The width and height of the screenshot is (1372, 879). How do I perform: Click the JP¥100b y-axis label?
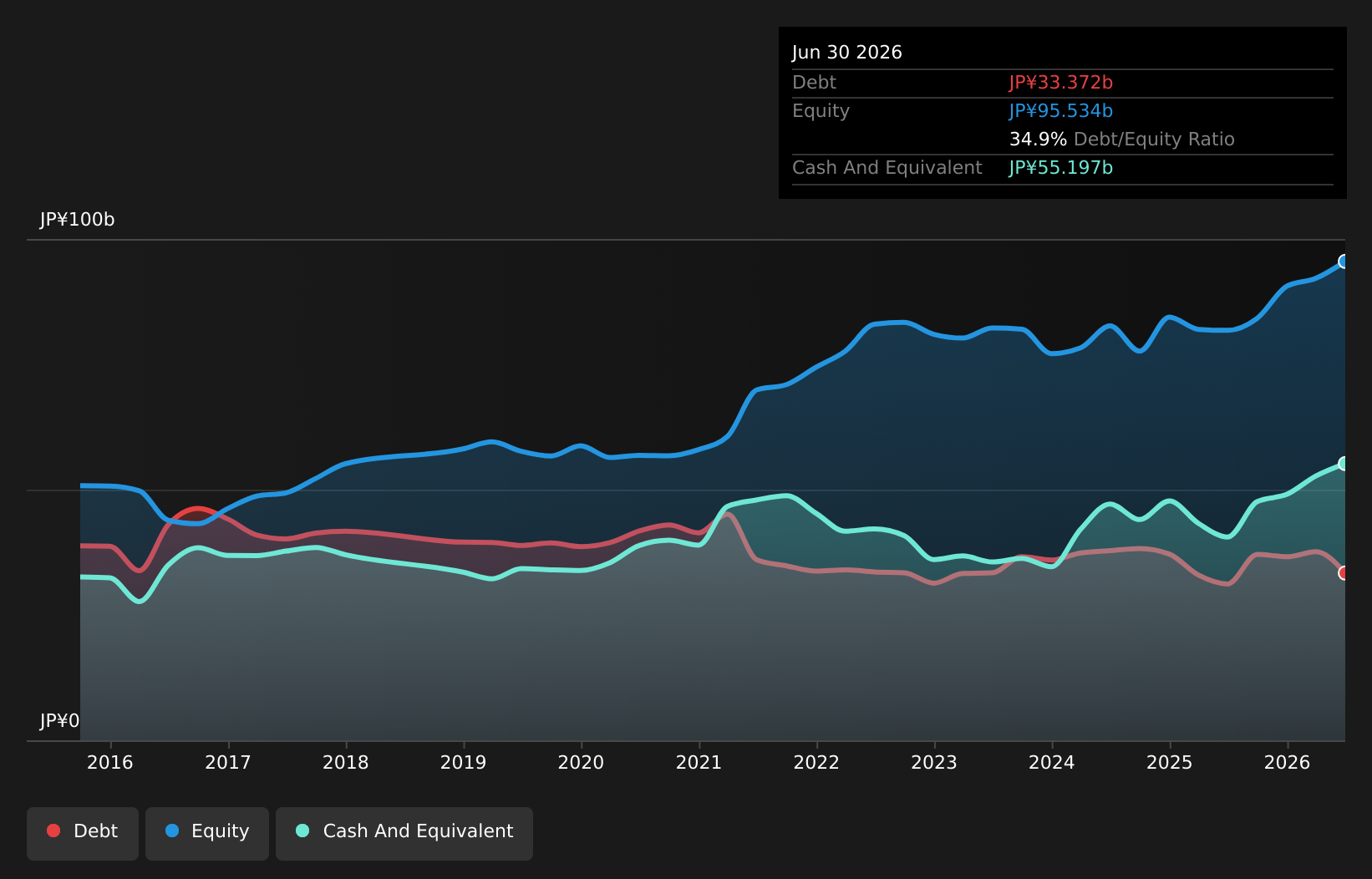(x=78, y=220)
